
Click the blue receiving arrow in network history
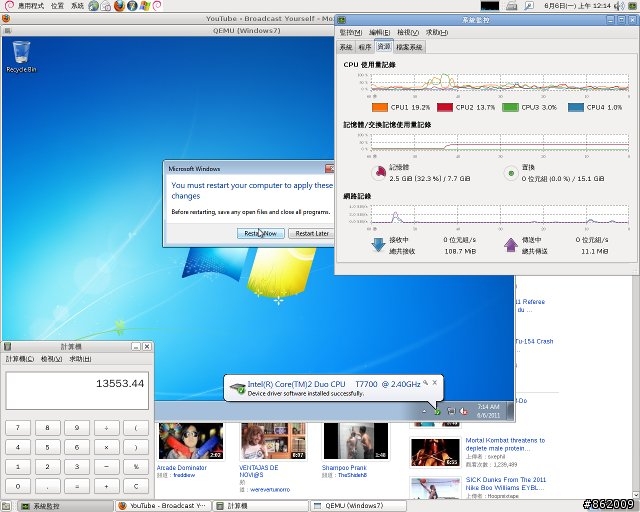point(378,245)
